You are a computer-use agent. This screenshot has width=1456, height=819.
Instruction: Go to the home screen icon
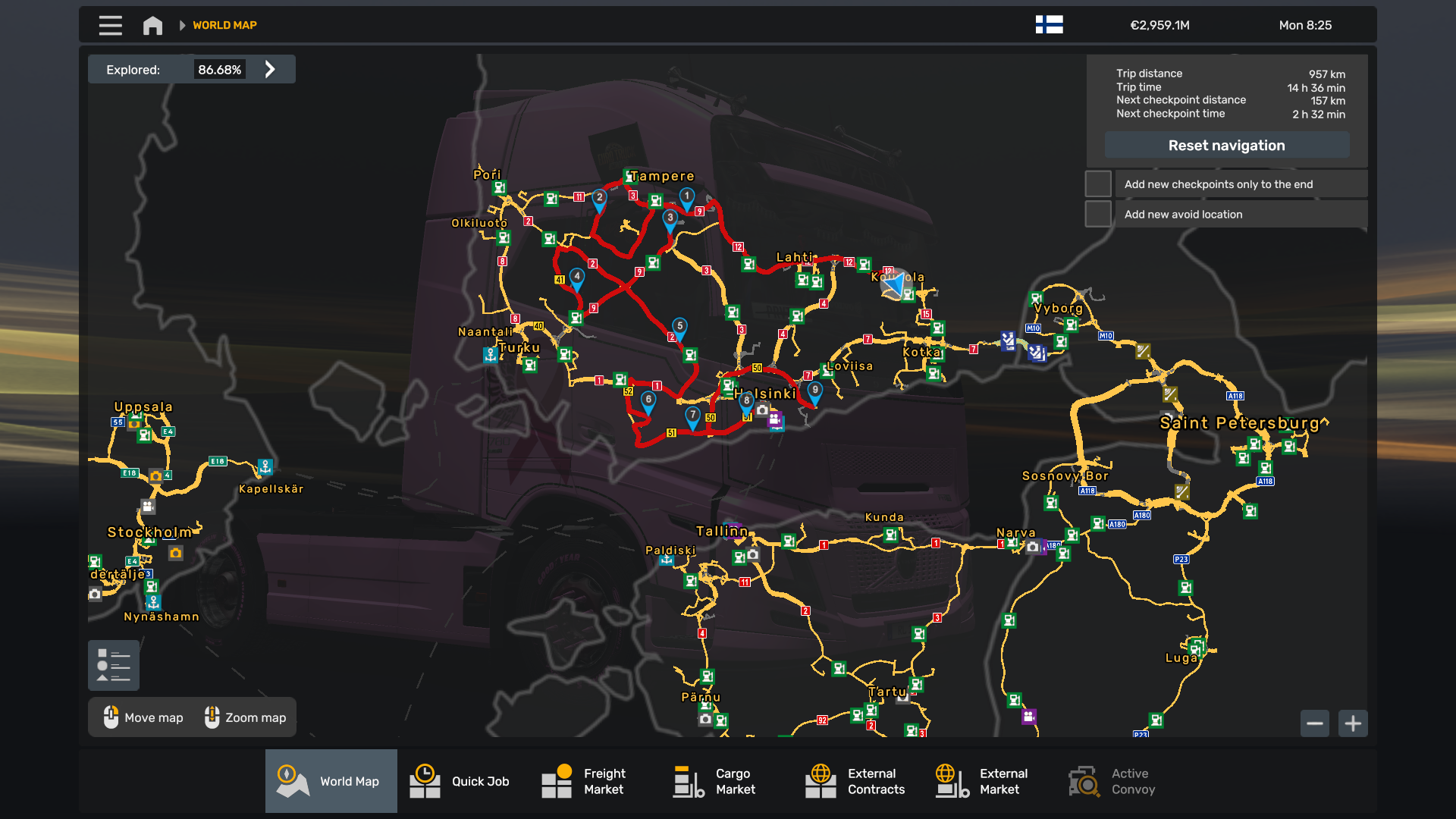152,25
